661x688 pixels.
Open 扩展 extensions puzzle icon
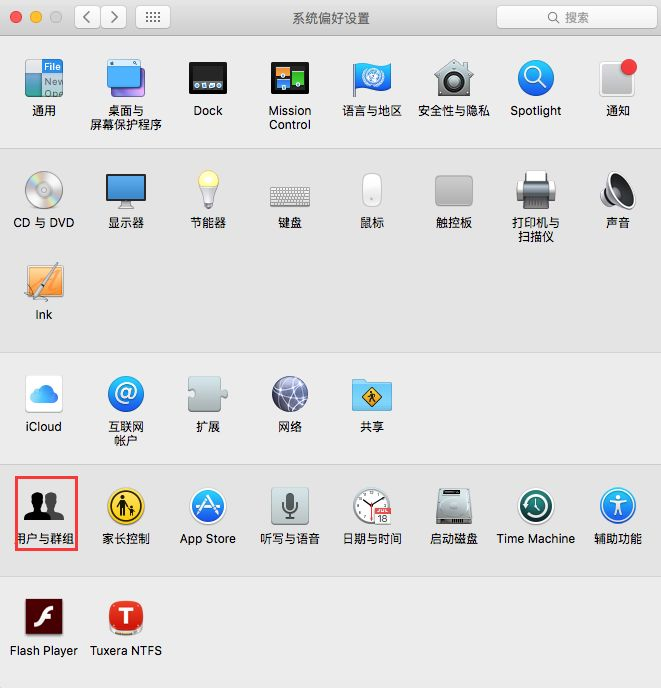[x=208, y=394]
